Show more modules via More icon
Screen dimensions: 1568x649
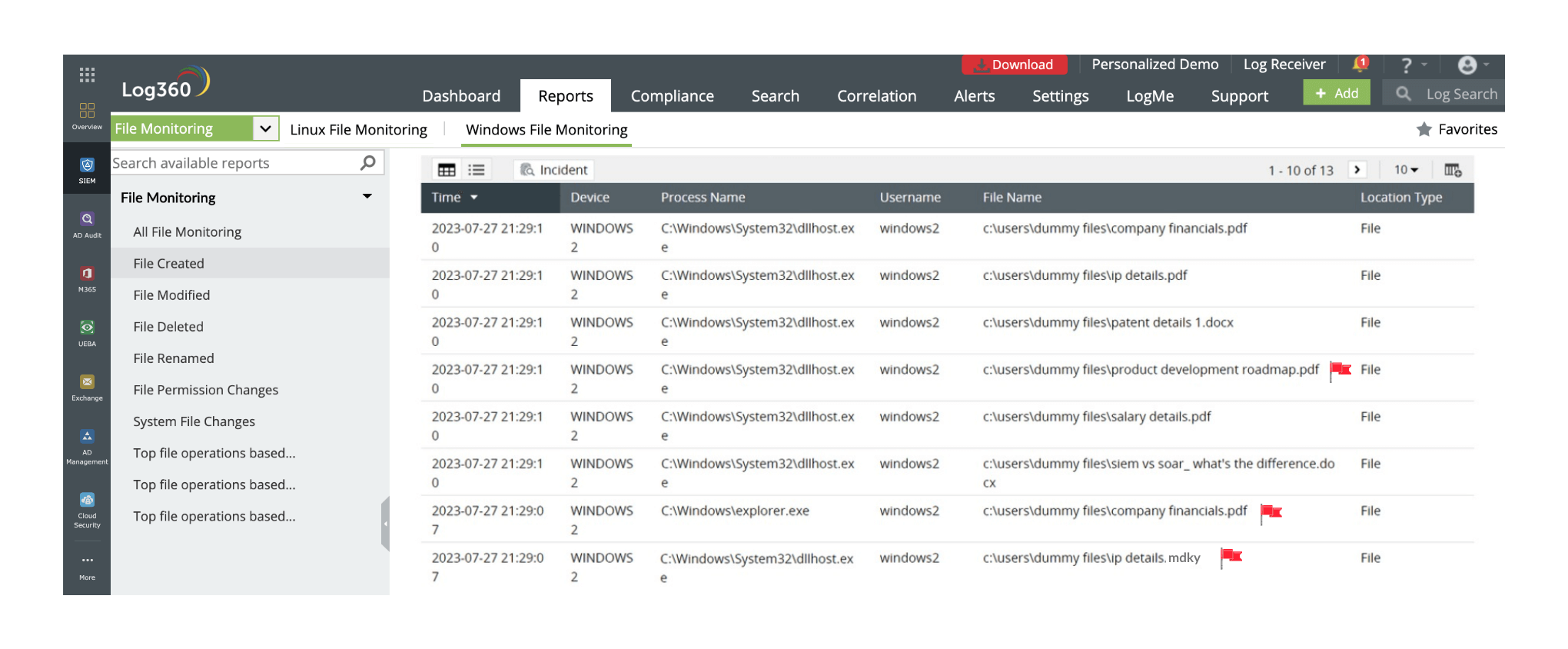(x=87, y=567)
